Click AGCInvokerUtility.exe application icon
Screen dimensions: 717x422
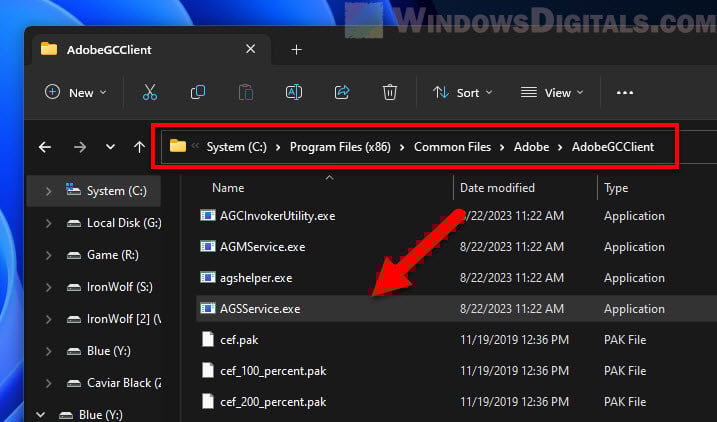pos(208,215)
